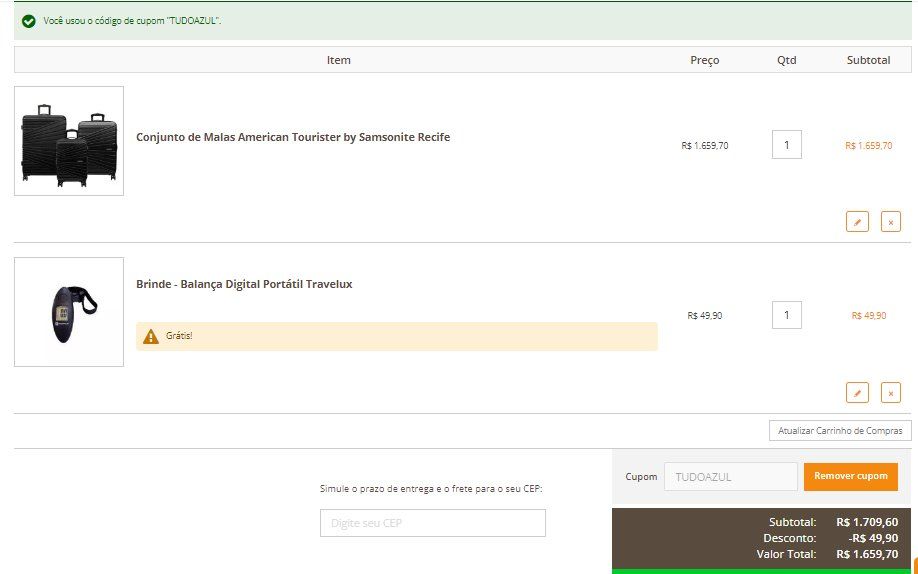Click Atualizar Carrinho de Compras button
This screenshot has width=918, height=574.
pyautogui.click(x=840, y=430)
